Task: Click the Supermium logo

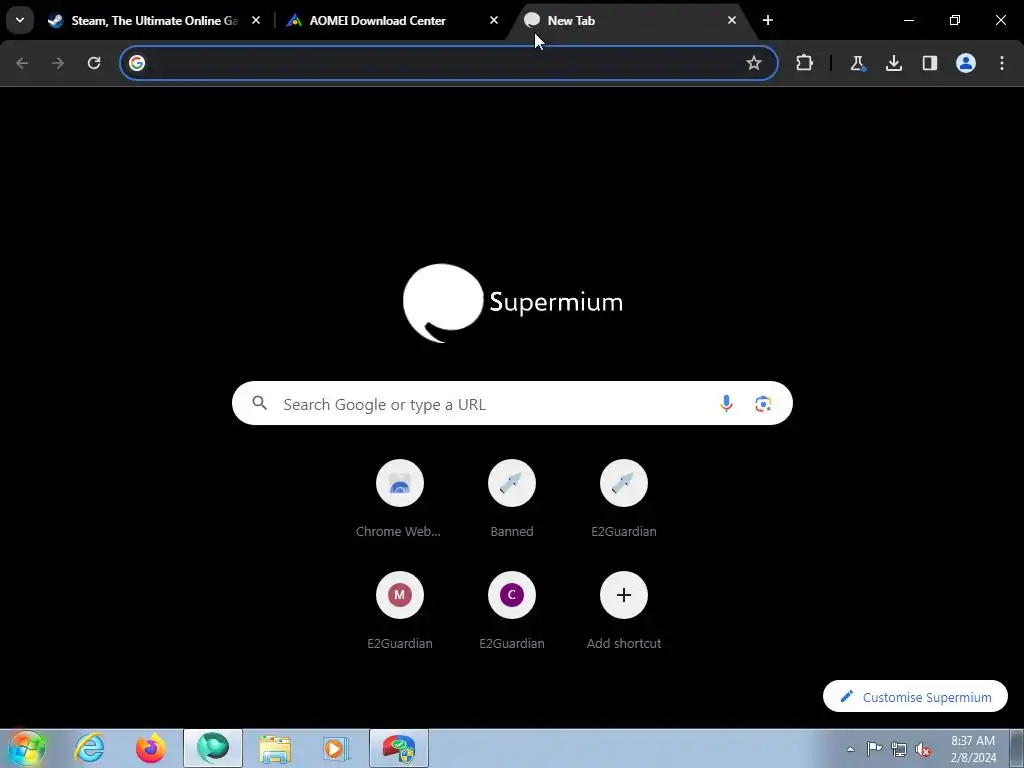Action: [513, 303]
